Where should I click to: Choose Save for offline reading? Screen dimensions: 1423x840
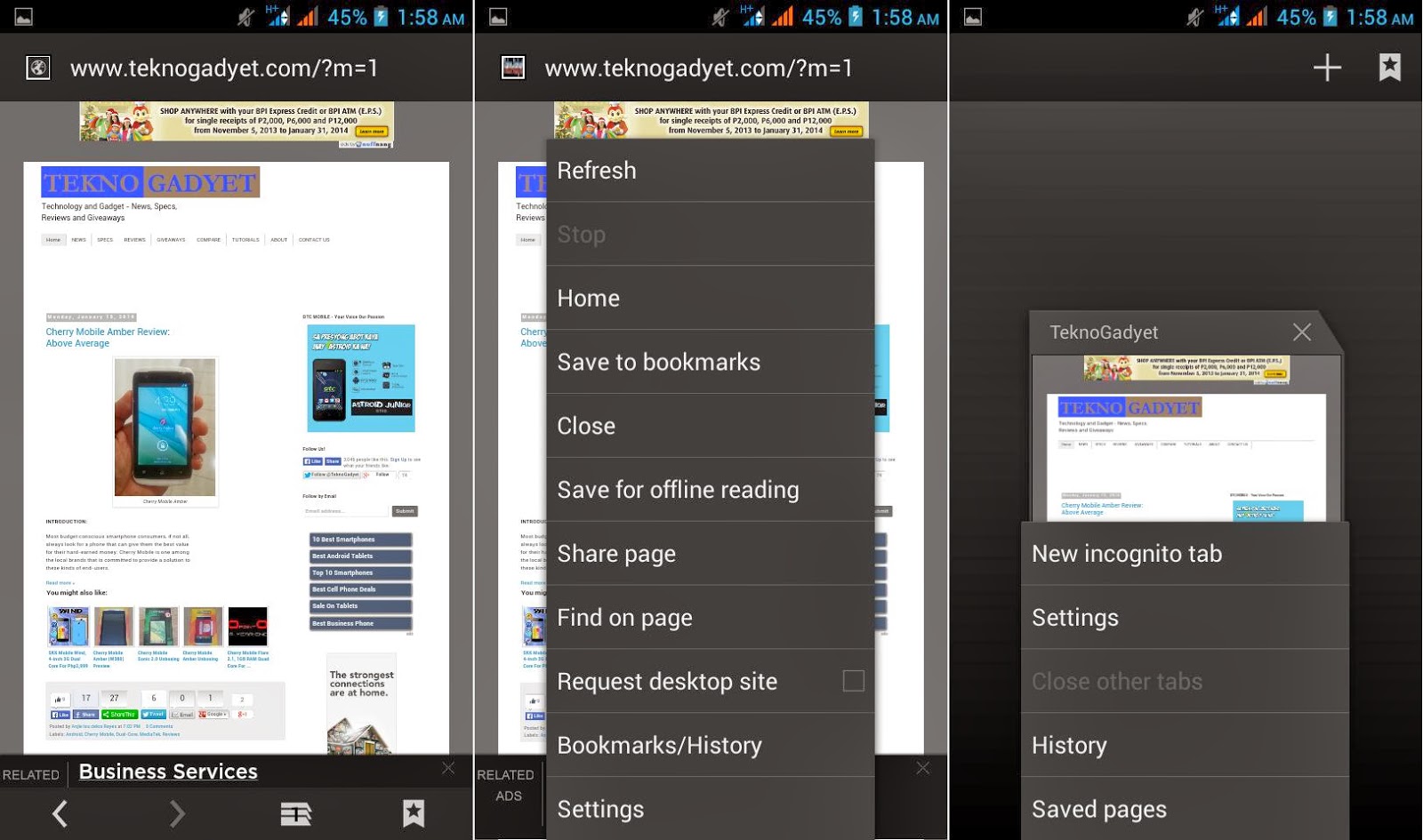tap(711, 490)
